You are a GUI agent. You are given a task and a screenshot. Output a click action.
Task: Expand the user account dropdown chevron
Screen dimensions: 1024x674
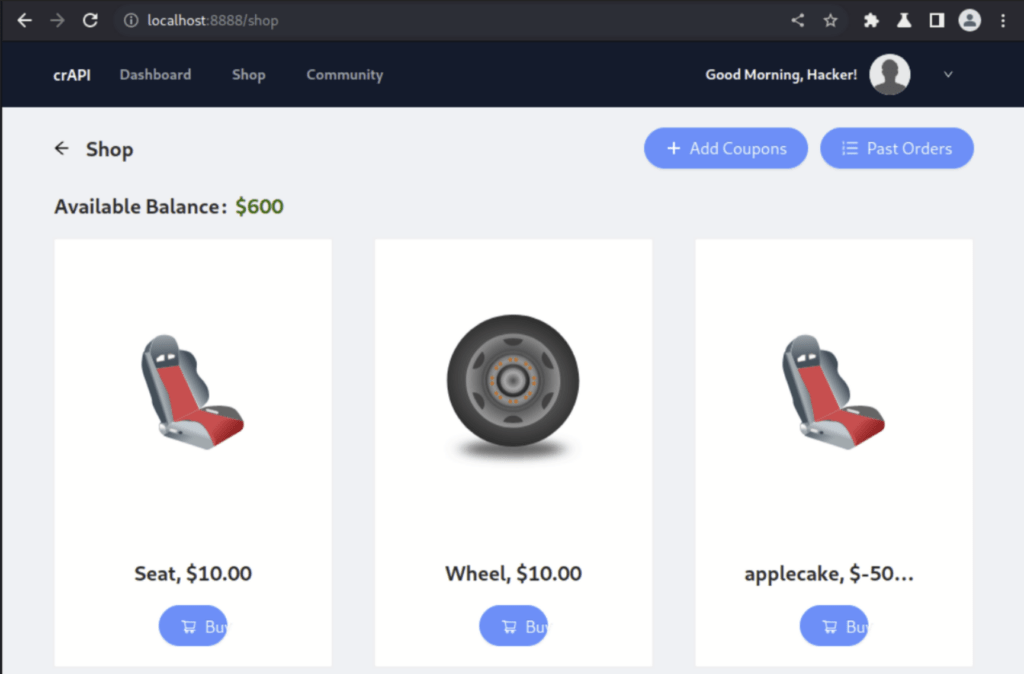click(948, 74)
